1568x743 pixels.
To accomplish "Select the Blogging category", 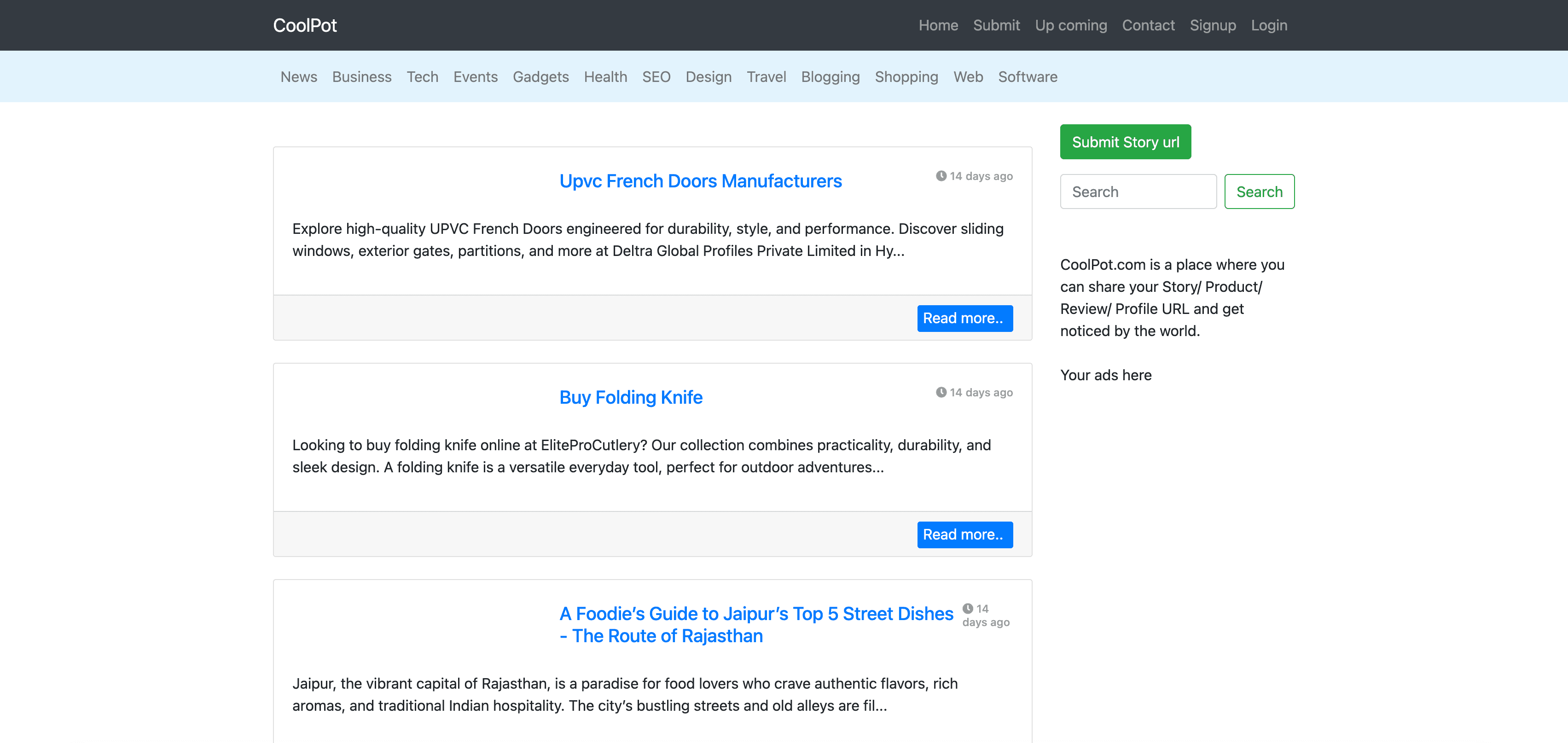I will pos(830,77).
